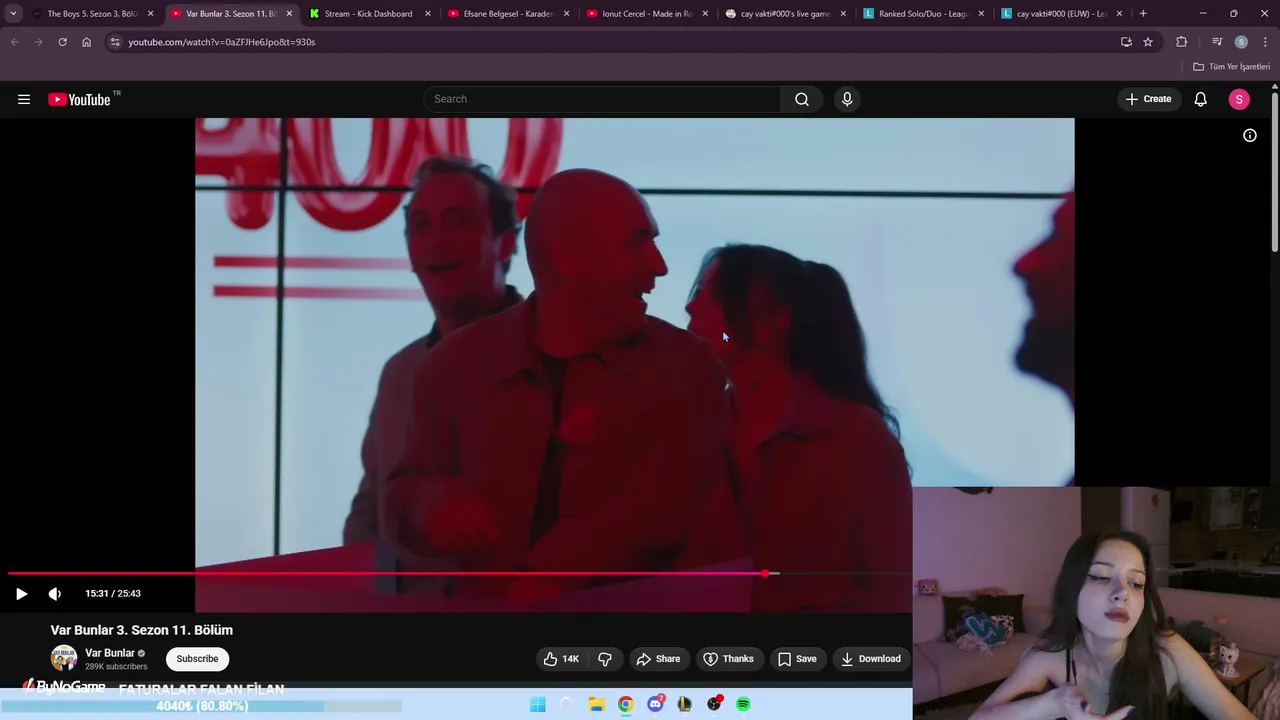Open the YouTube guide hamburger menu
Screen dimensions: 1280x720
pos(24,99)
